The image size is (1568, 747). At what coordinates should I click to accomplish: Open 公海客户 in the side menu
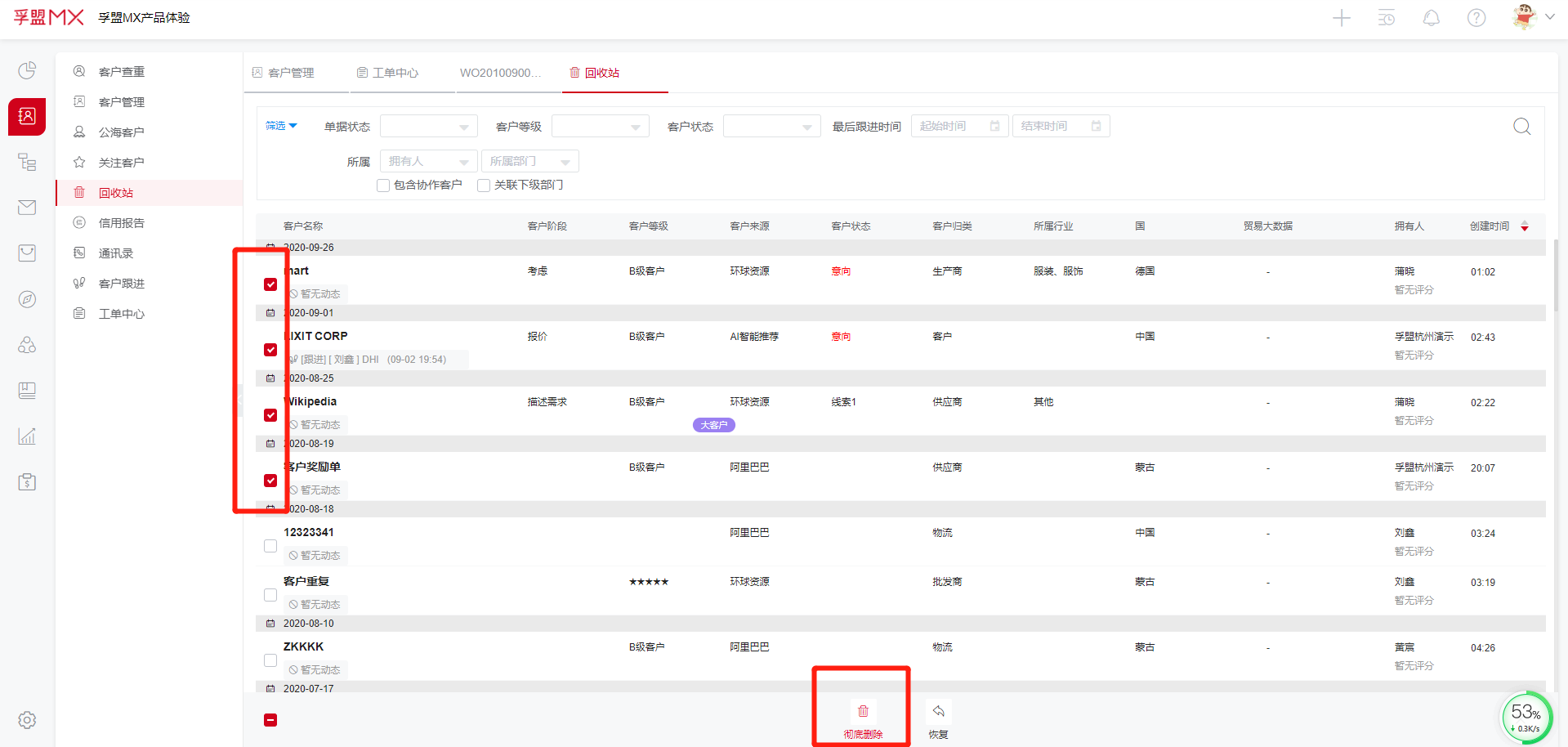[x=121, y=132]
